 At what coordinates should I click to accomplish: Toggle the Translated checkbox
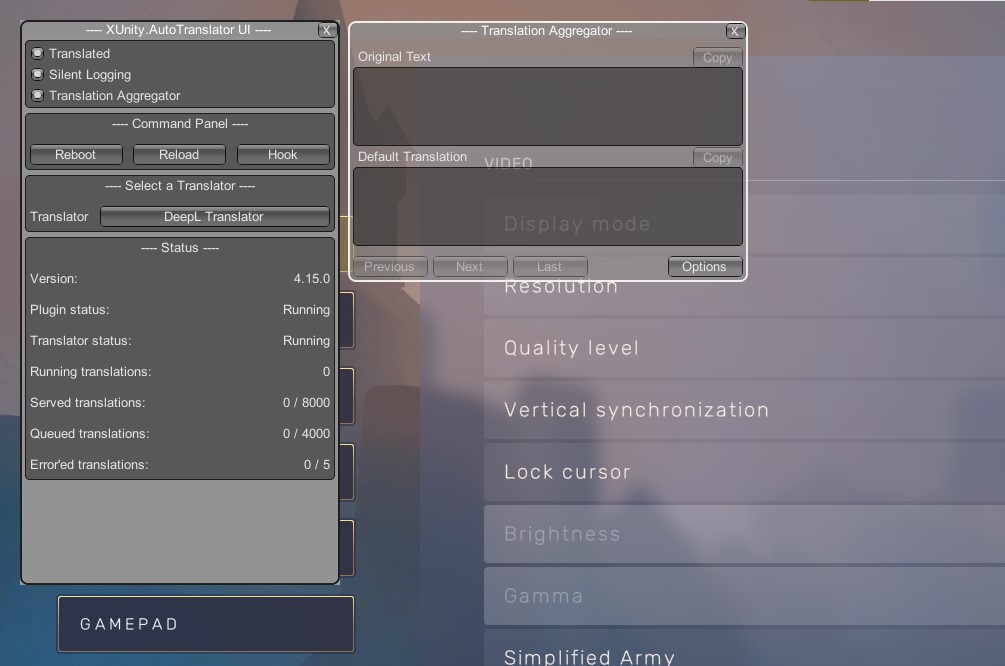[38, 53]
